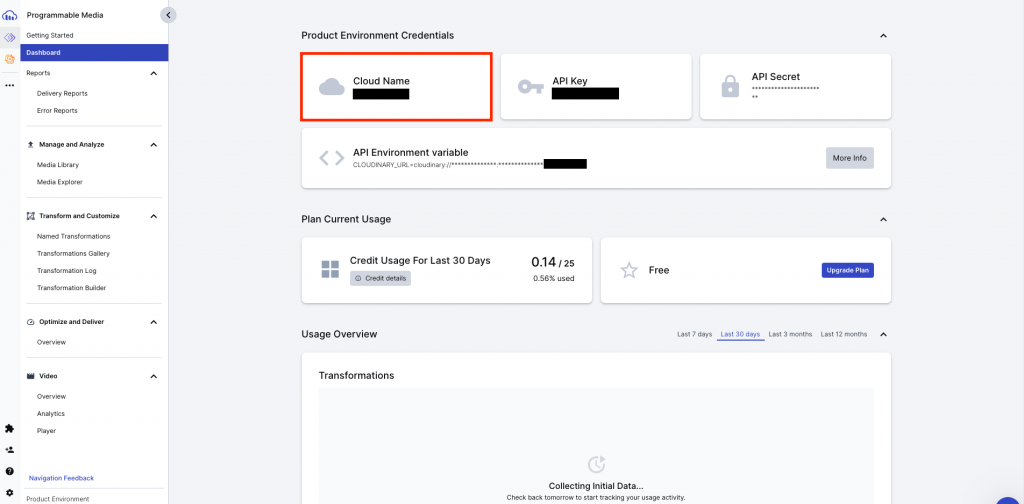The width and height of the screenshot is (1024, 504).
Task: Click the Optimize and Deliver gauge icon
Action: pos(31,322)
